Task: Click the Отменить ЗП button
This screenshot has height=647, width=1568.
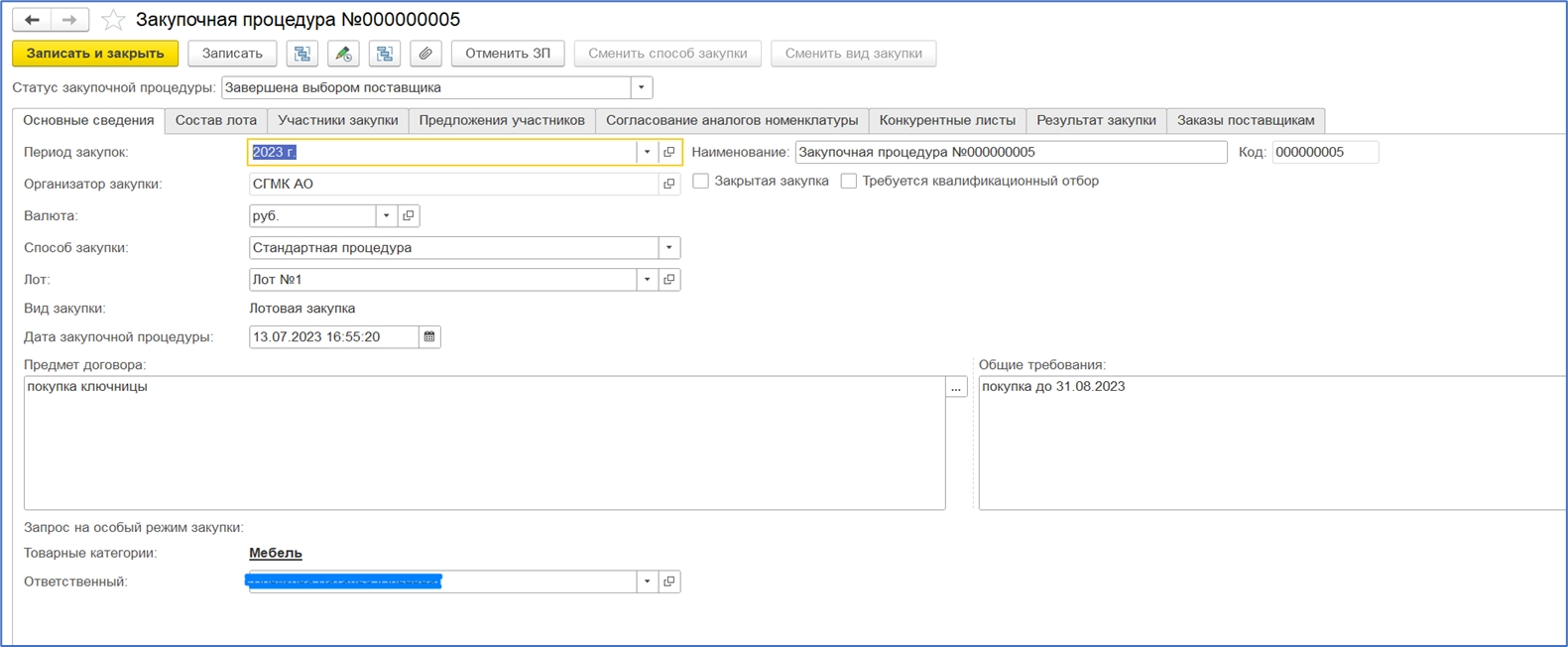Action: (x=508, y=54)
